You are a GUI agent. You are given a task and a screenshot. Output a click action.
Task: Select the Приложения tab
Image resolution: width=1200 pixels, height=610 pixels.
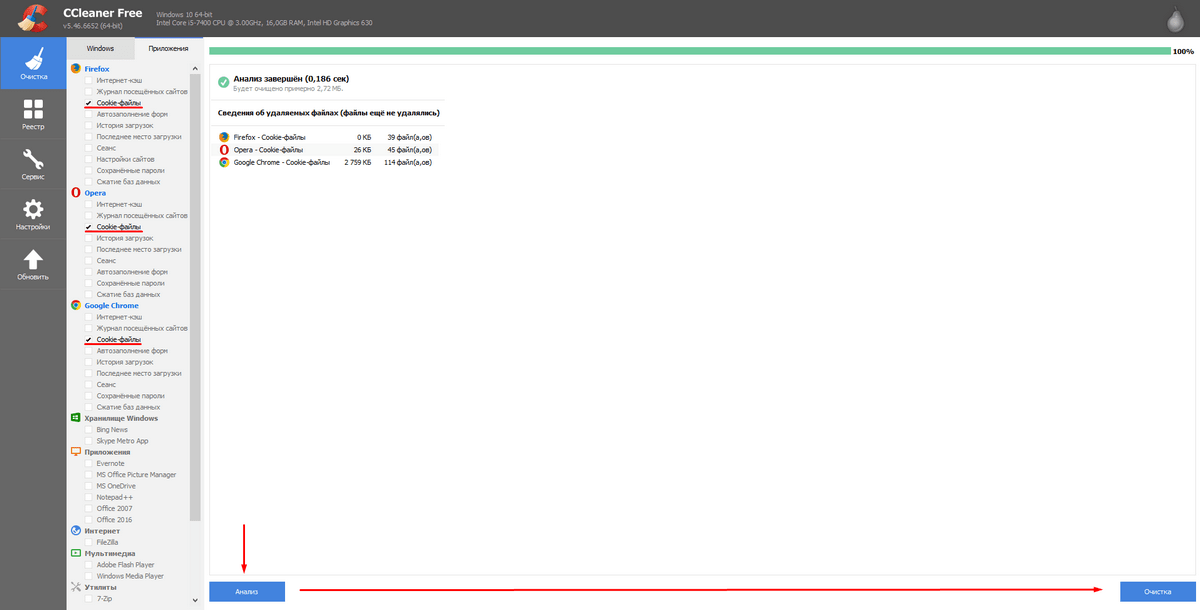[168, 48]
